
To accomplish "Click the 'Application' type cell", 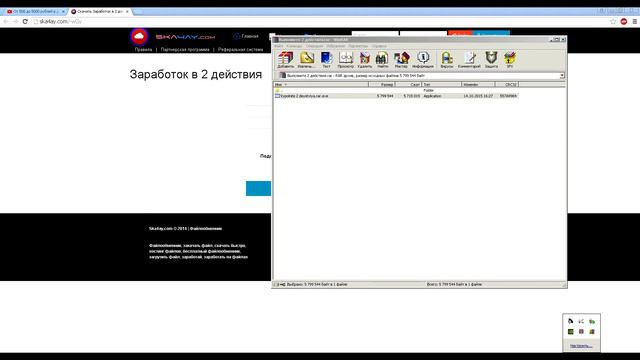I will click(x=432, y=96).
